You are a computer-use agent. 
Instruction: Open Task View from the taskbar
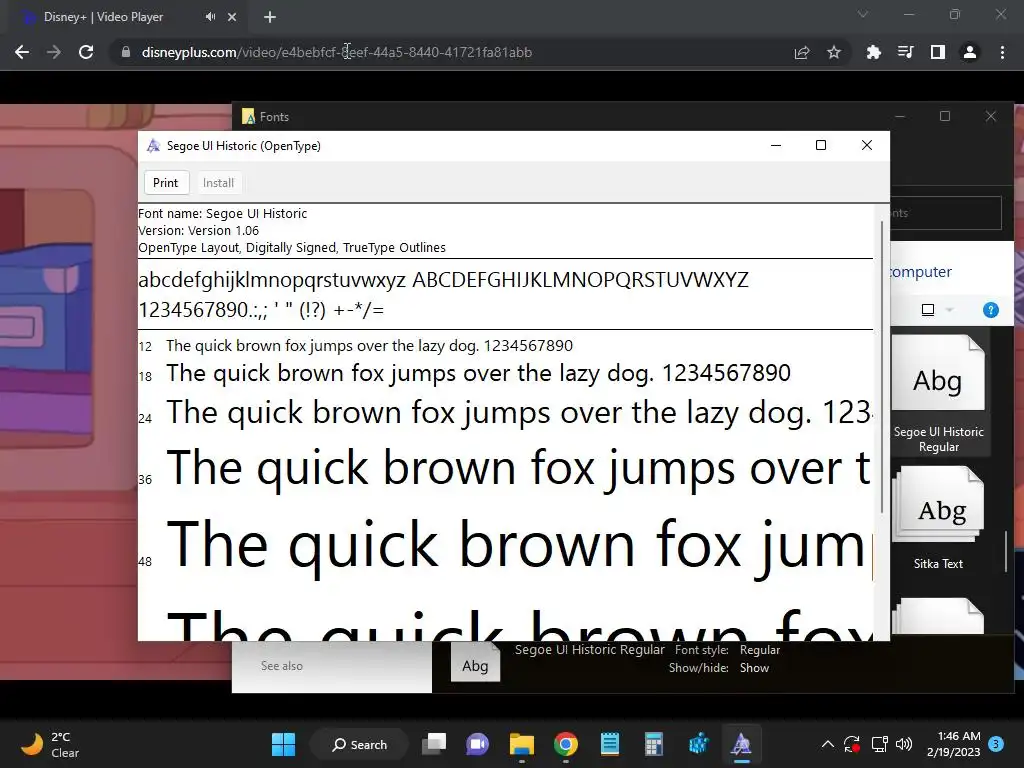434,744
